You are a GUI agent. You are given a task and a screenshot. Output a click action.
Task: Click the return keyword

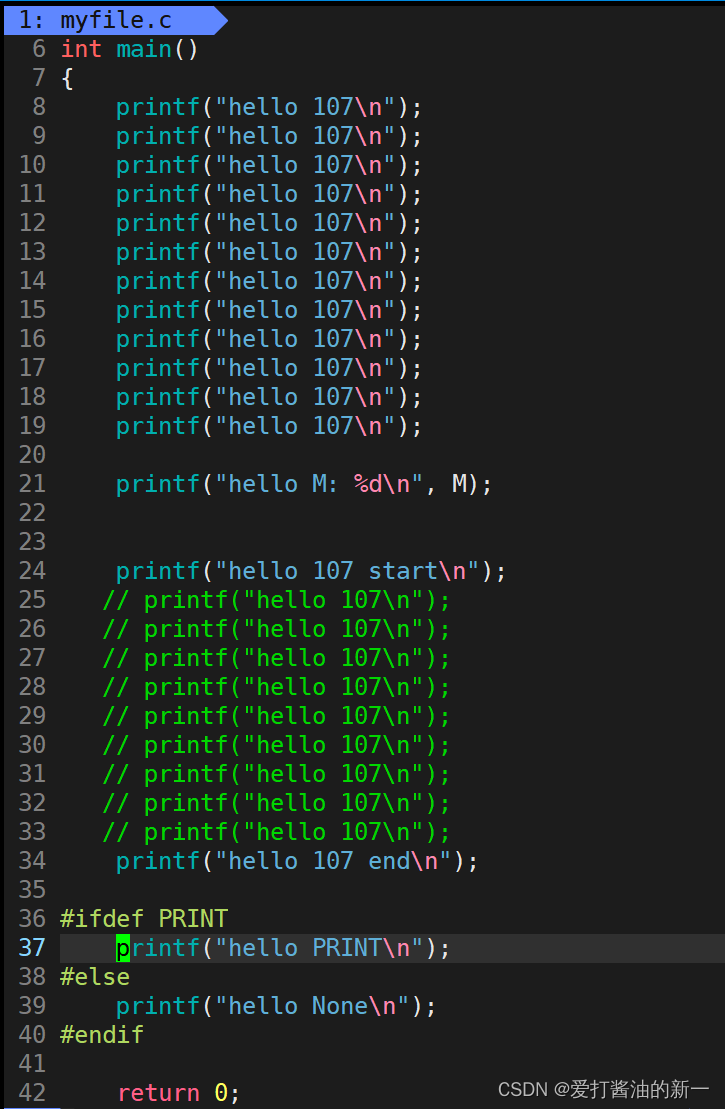point(158,1093)
